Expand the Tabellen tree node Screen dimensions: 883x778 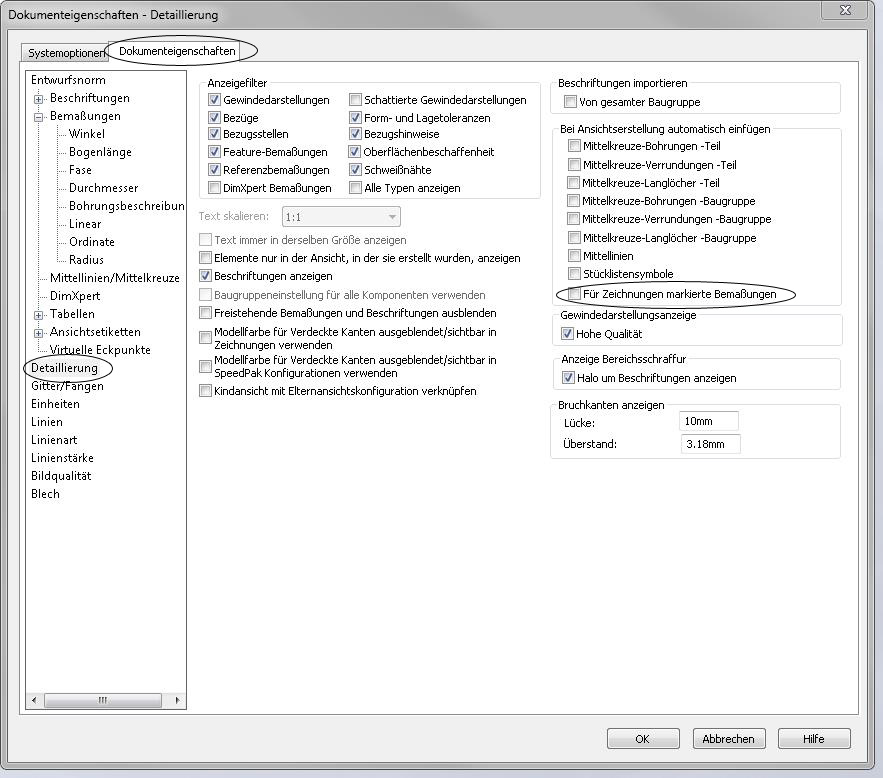click(x=38, y=315)
